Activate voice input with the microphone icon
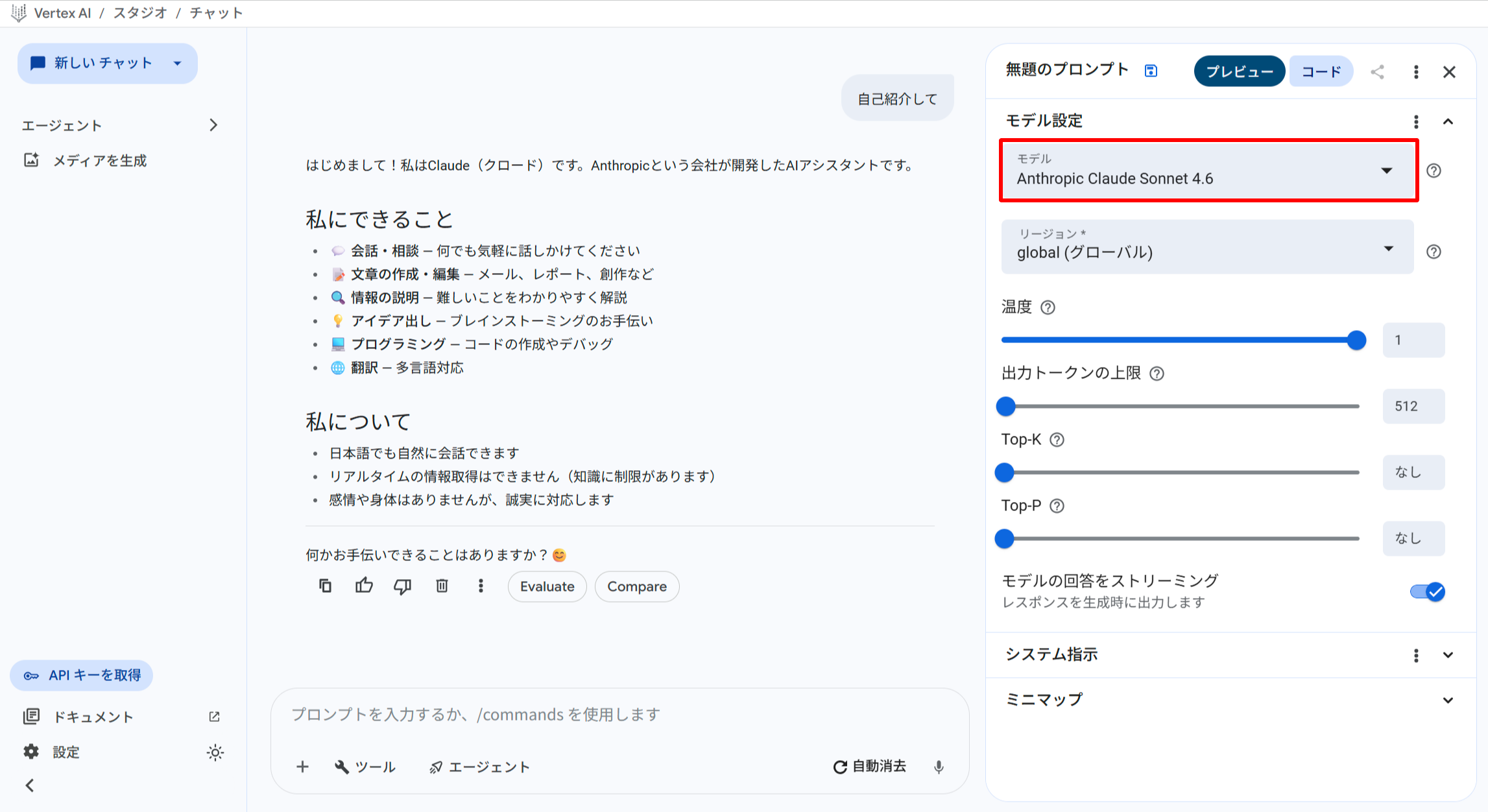 [x=939, y=767]
